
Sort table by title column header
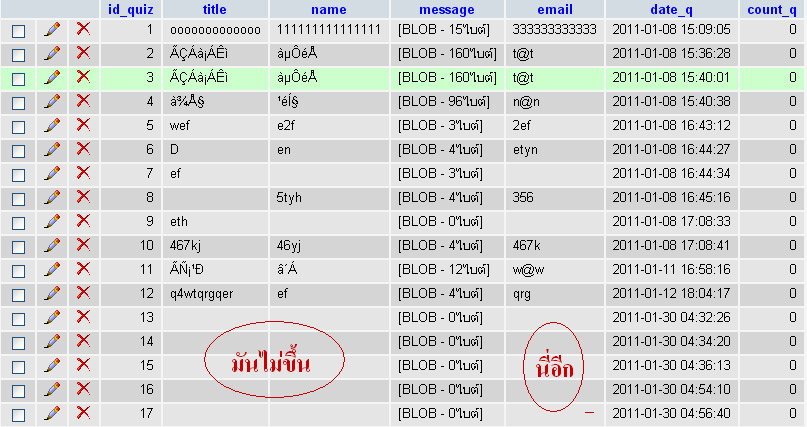215,9
